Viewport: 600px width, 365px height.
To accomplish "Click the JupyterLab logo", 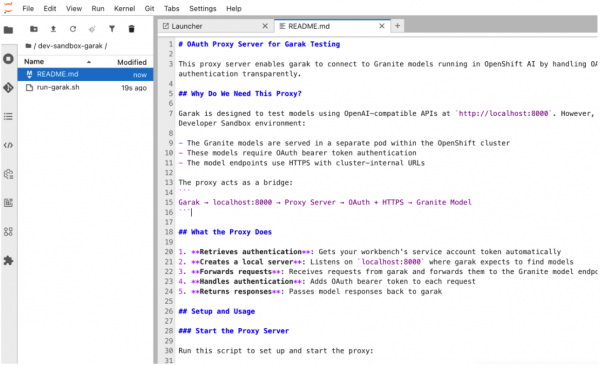I will pyautogui.click(x=8, y=8).
